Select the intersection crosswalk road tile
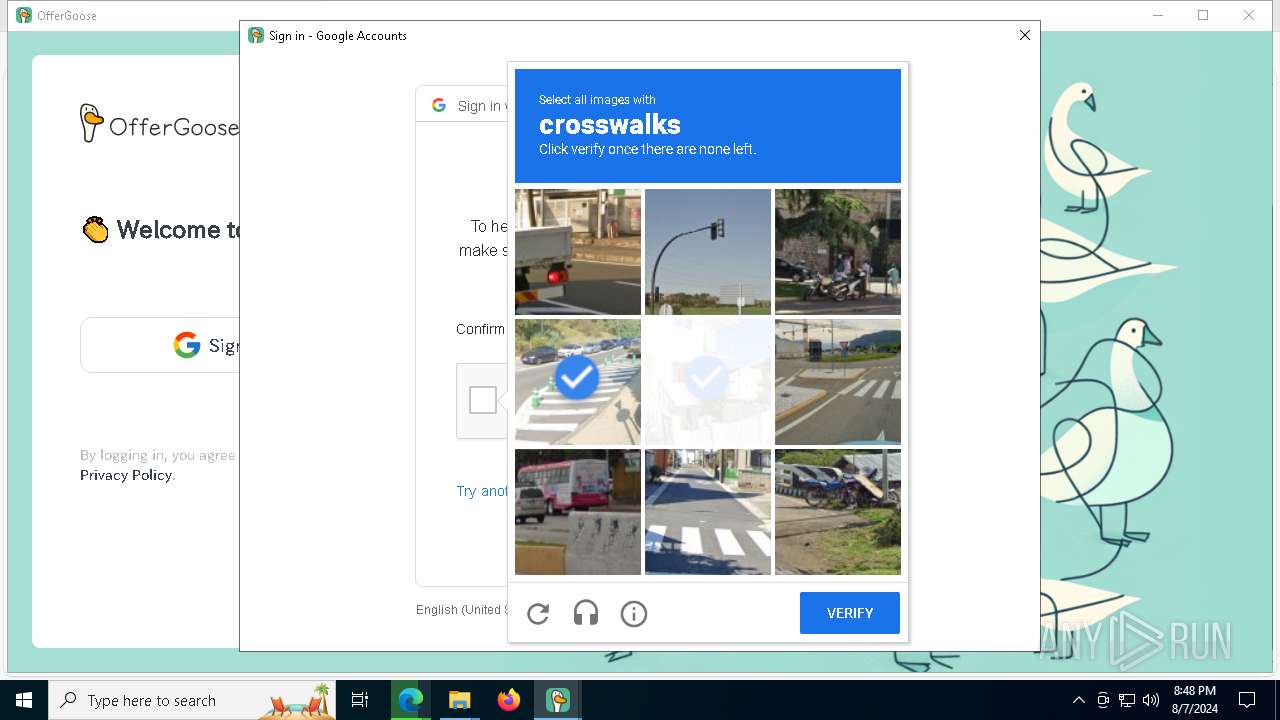The image size is (1280, 720). (x=838, y=382)
